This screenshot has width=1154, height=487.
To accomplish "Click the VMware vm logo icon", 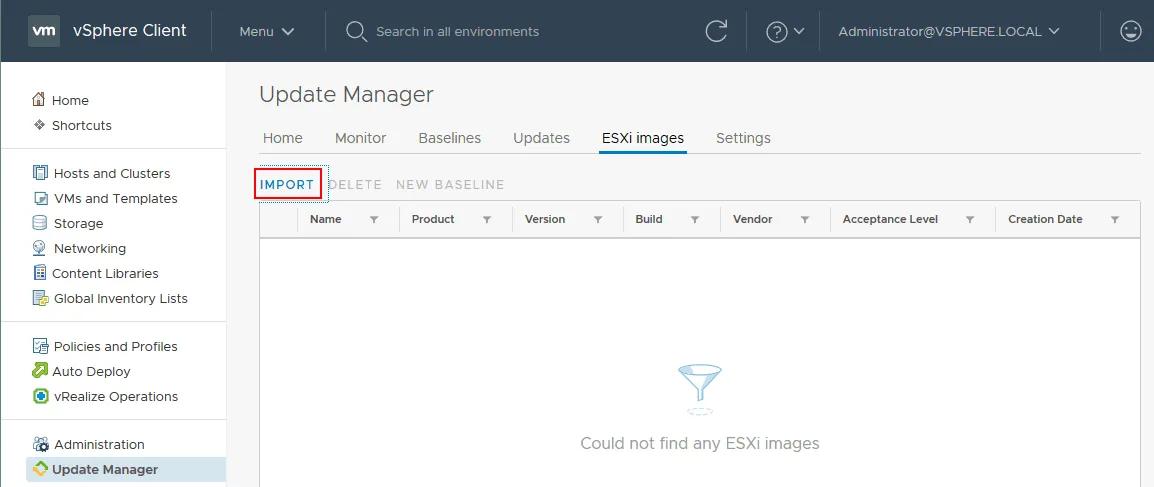I will coord(44,31).
